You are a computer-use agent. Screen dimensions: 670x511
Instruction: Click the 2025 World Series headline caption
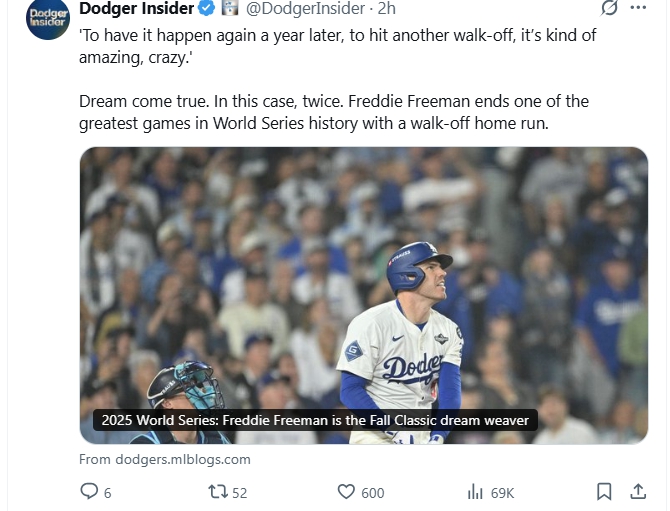point(315,420)
